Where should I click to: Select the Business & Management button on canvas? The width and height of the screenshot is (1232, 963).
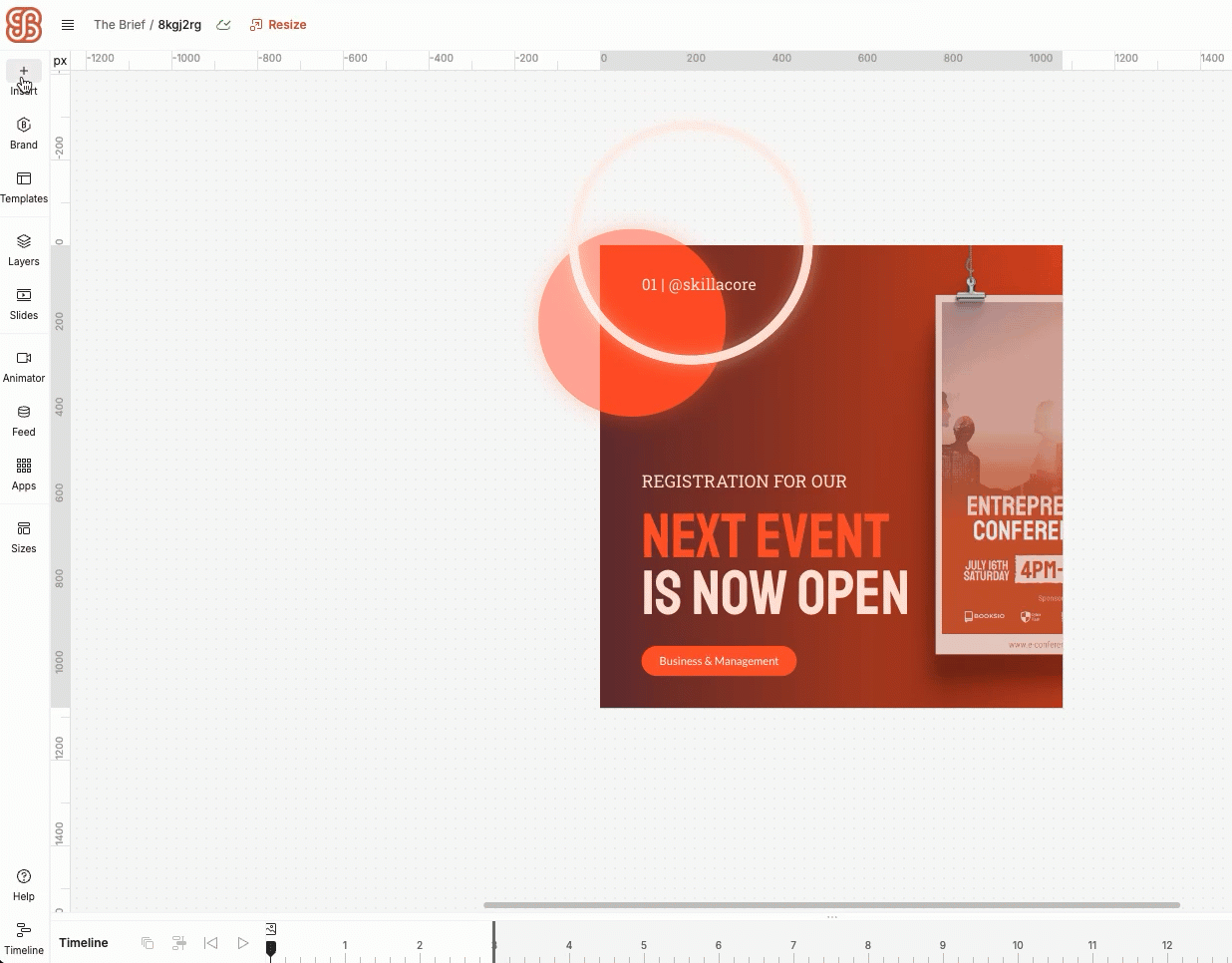pyautogui.click(x=719, y=661)
